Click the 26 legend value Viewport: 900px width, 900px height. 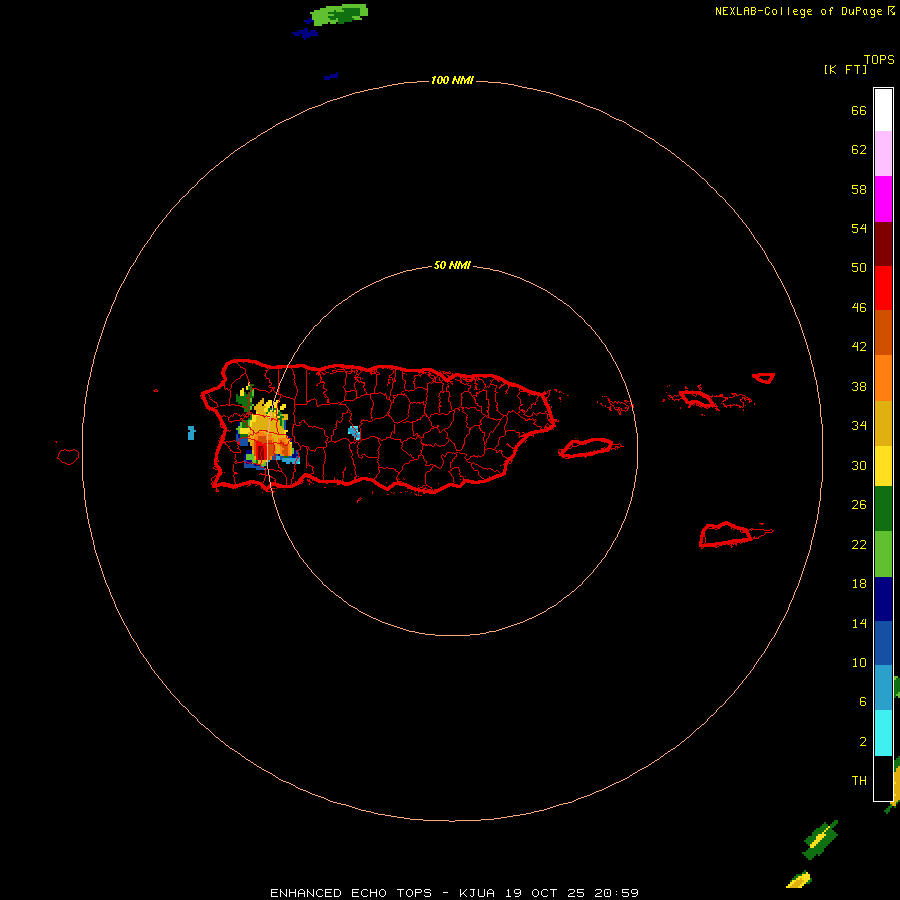pyautogui.click(x=859, y=505)
